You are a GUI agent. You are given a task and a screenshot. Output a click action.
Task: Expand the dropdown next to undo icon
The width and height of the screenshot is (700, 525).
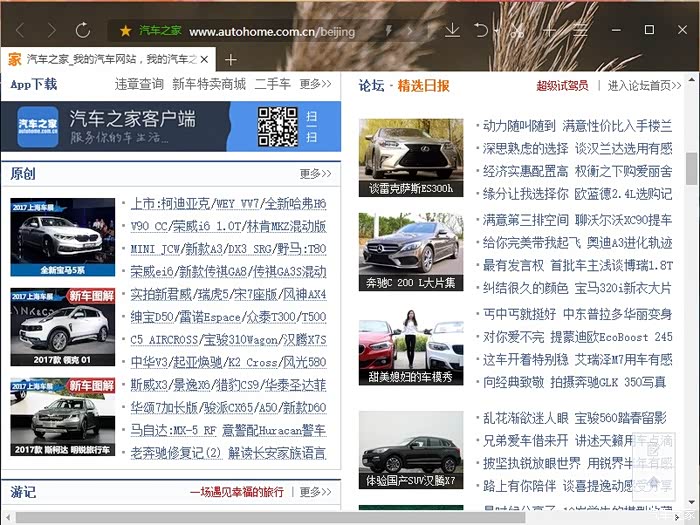[x=497, y=32]
